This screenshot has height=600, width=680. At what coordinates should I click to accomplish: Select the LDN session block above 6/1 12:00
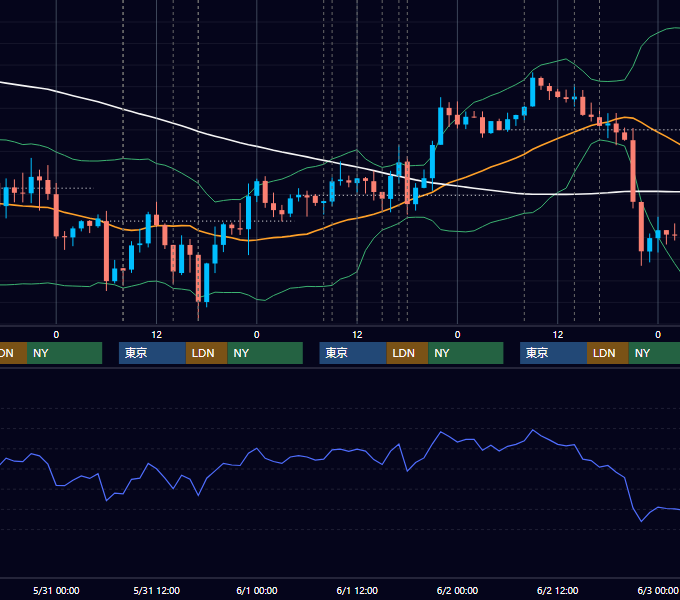[x=407, y=353]
